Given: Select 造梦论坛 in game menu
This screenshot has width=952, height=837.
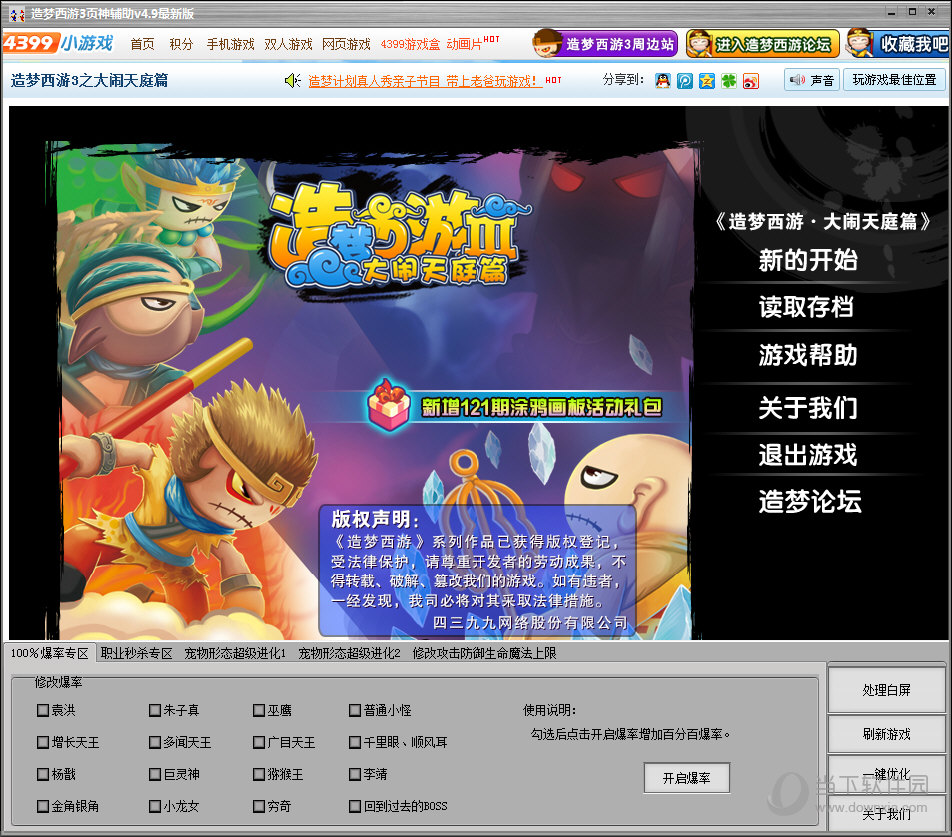Looking at the screenshot, I should (809, 502).
